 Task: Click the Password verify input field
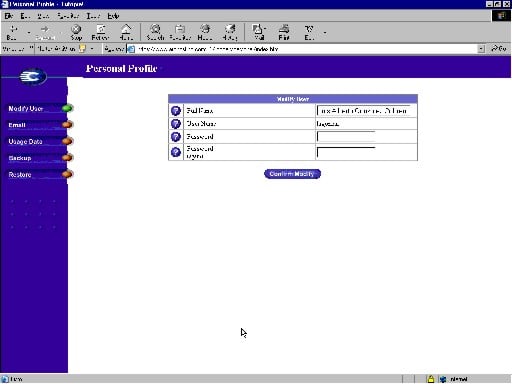346,152
